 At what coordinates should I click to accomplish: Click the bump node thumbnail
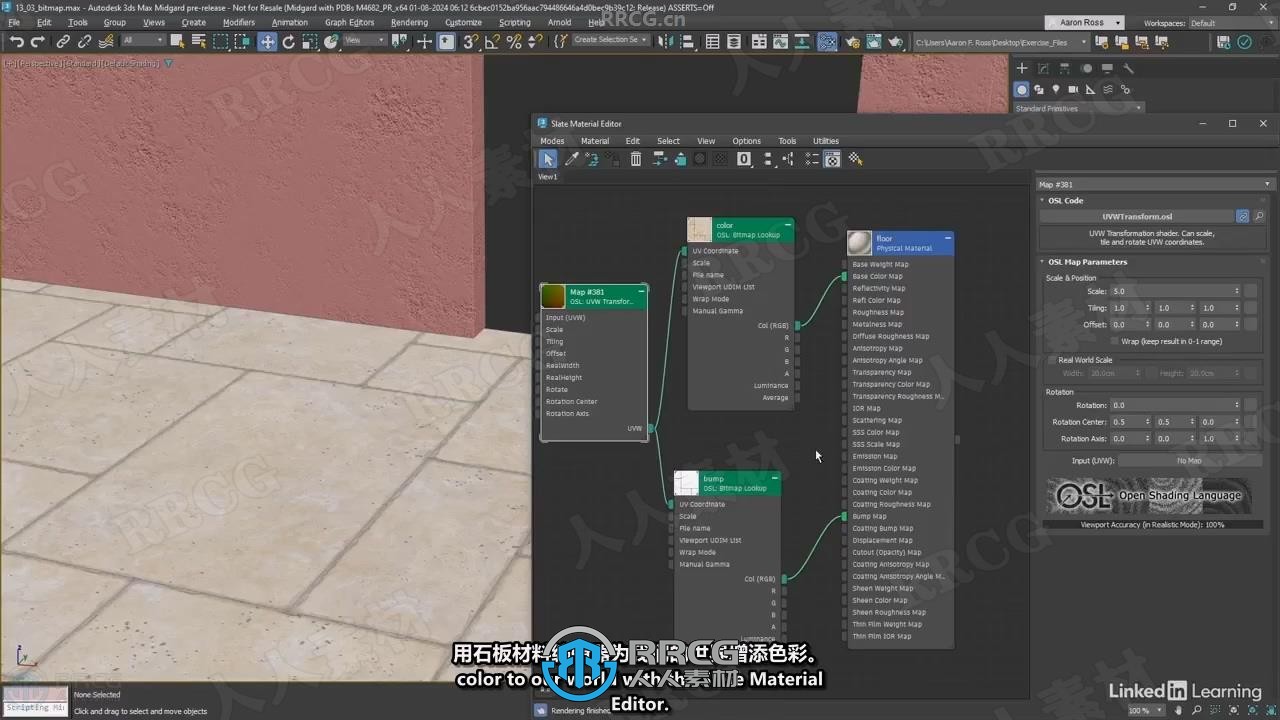tap(686, 483)
